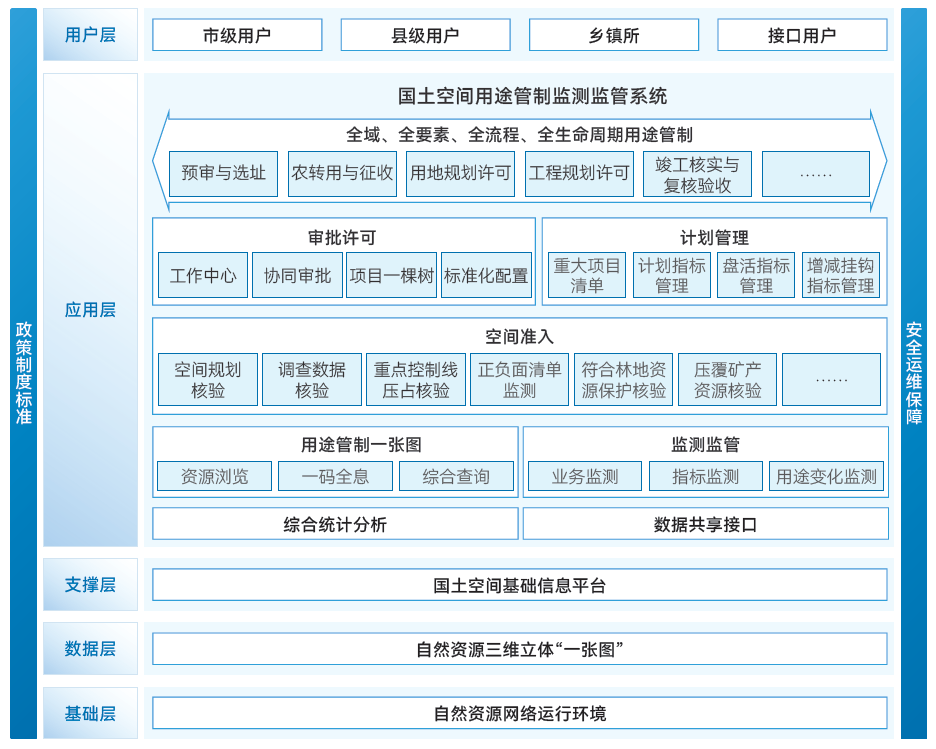936x749 pixels.
Task: Select the 计划指标管理 box
Action: pyautogui.click(x=672, y=275)
